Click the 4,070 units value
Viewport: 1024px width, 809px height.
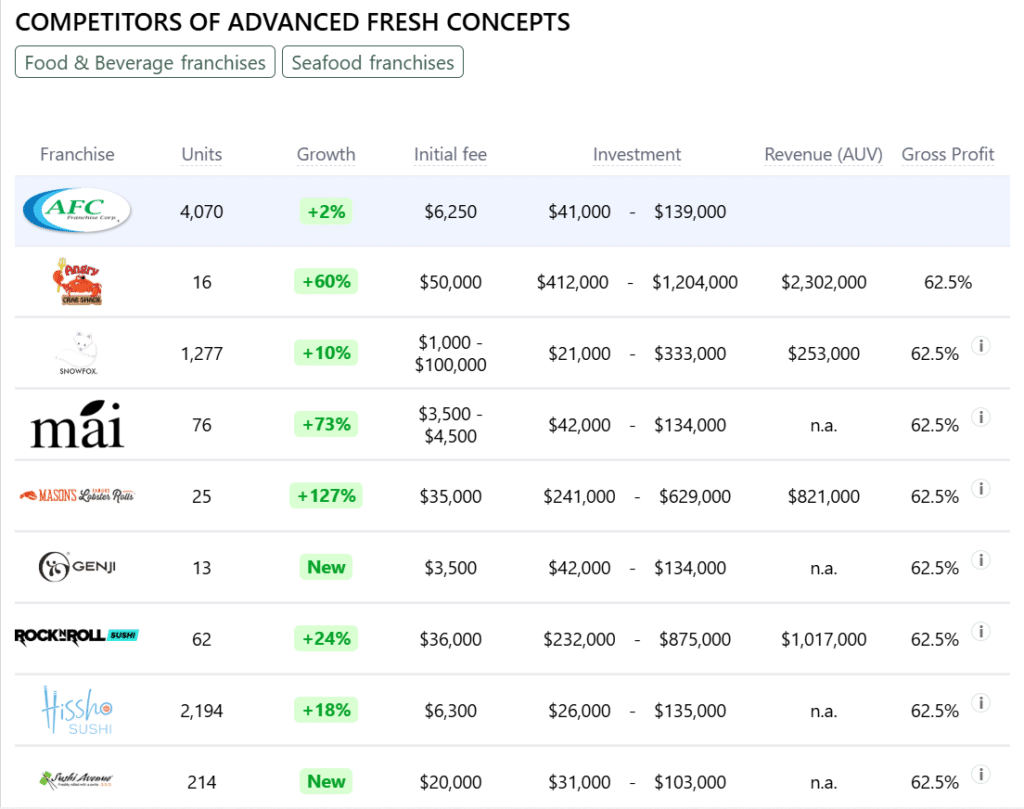[x=202, y=212]
